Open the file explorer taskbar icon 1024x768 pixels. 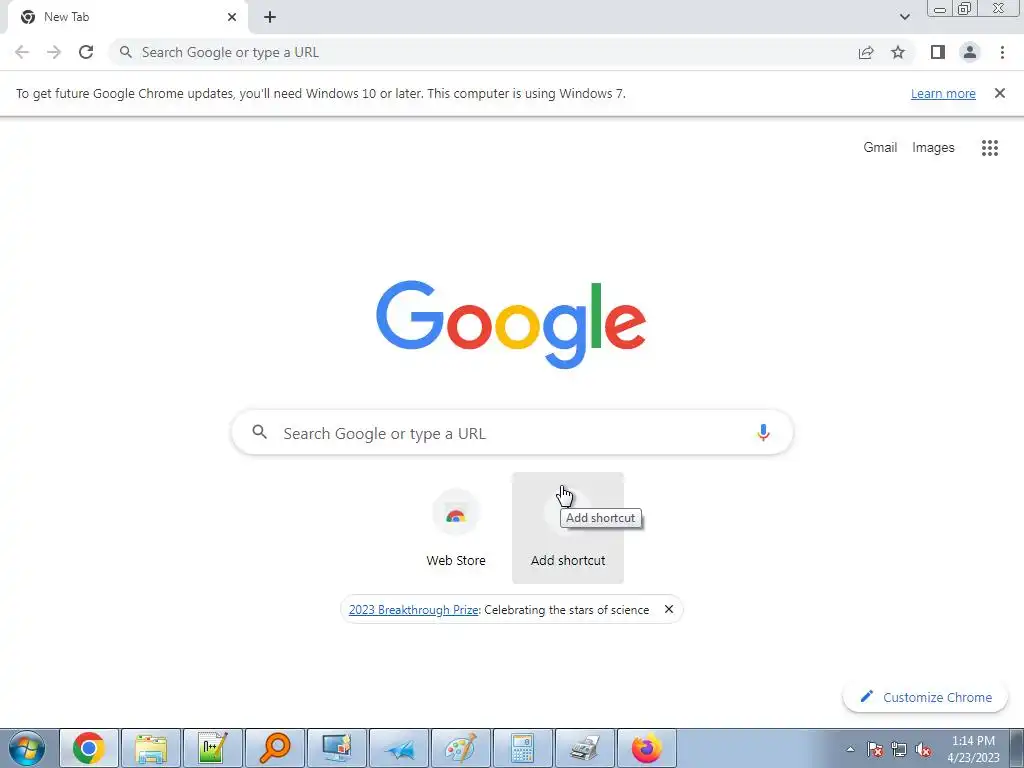click(151, 748)
